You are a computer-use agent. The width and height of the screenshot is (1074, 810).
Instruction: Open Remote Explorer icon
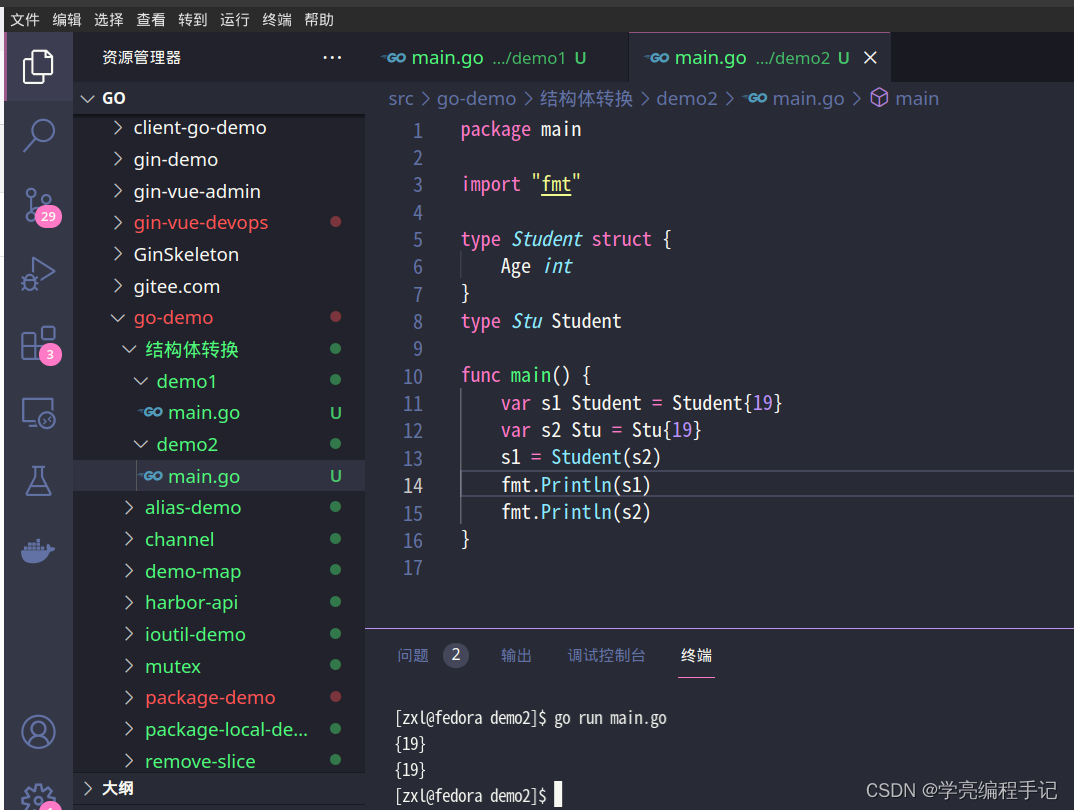(x=38, y=413)
